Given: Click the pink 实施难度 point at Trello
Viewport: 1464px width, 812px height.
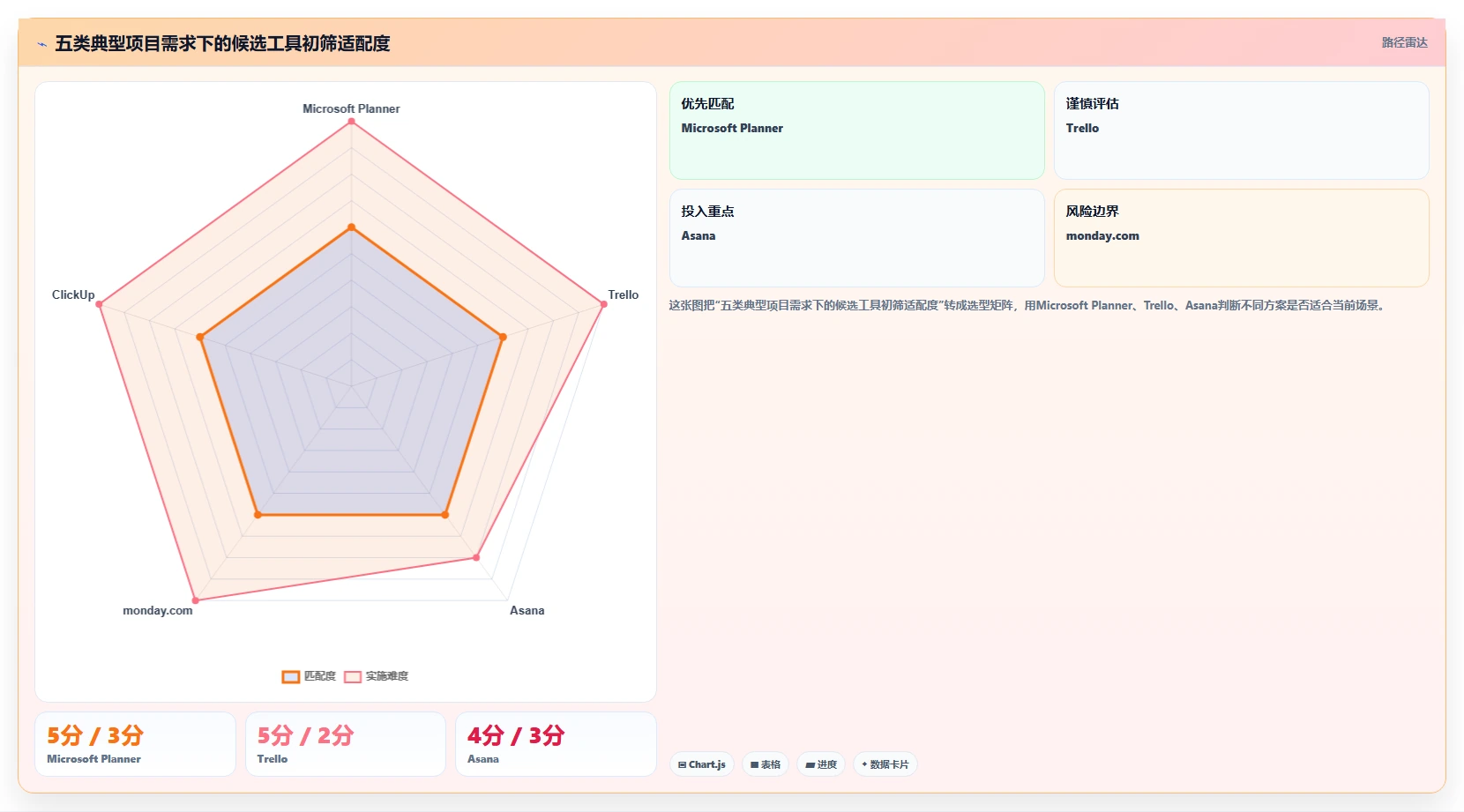Looking at the screenshot, I should [x=603, y=304].
